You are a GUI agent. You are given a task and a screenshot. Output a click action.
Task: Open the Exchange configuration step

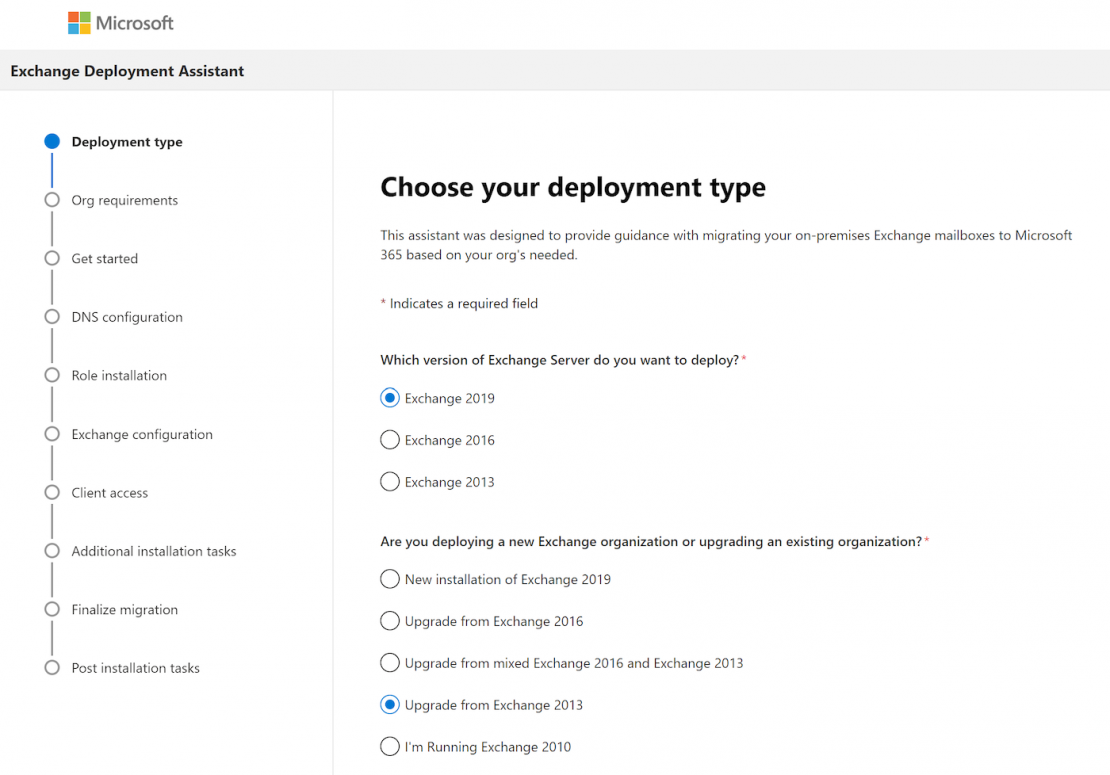[x=51, y=433]
